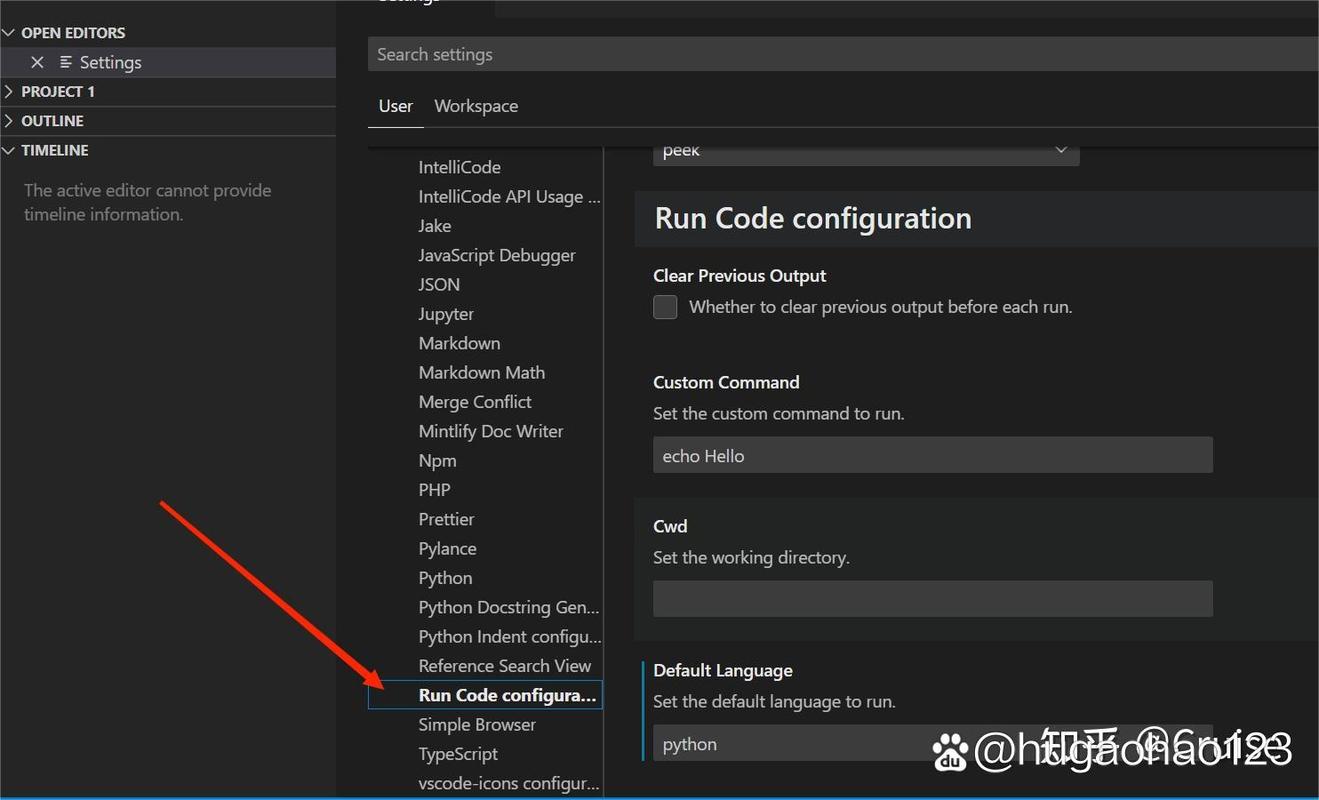The width and height of the screenshot is (1319, 800).
Task: Click the empty Cwd working directory field
Action: (933, 599)
